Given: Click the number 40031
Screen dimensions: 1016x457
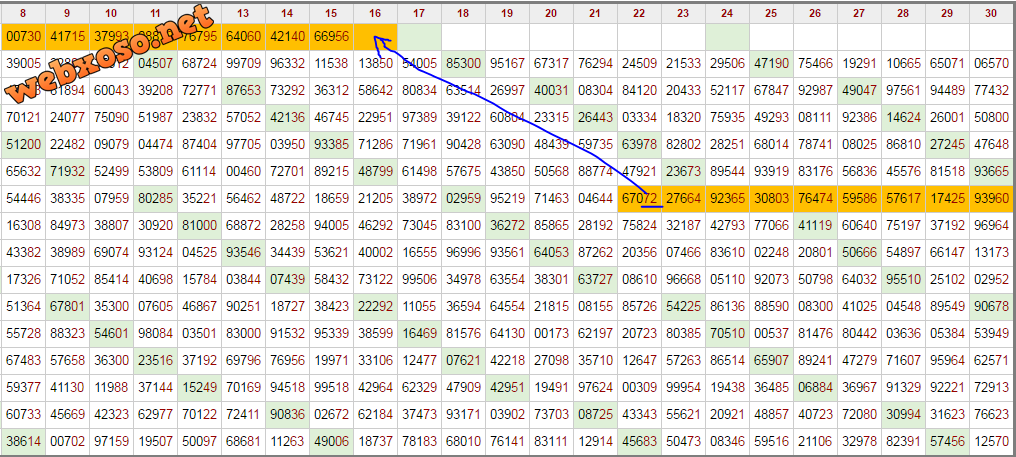Looking at the screenshot, I should tap(551, 91).
